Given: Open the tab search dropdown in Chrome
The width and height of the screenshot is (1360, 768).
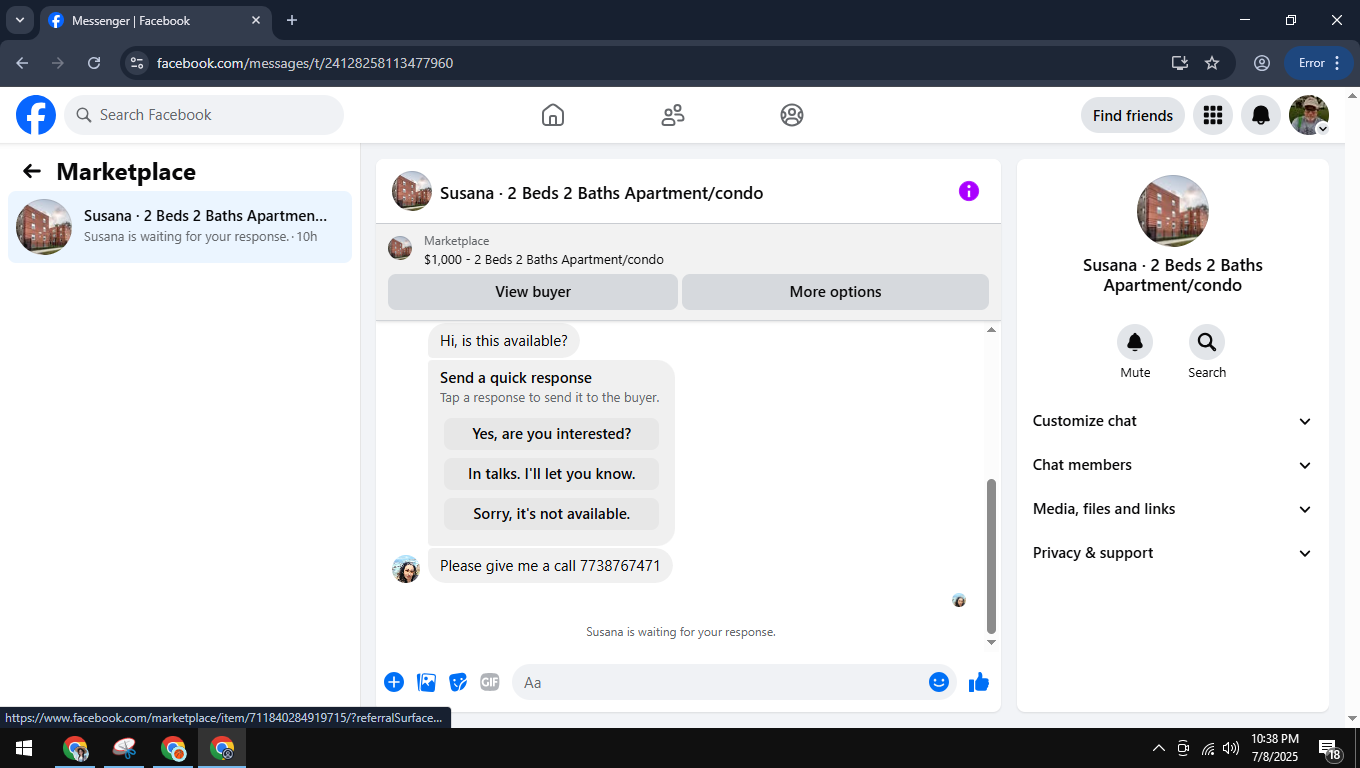Looking at the screenshot, I should tap(19, 20).
